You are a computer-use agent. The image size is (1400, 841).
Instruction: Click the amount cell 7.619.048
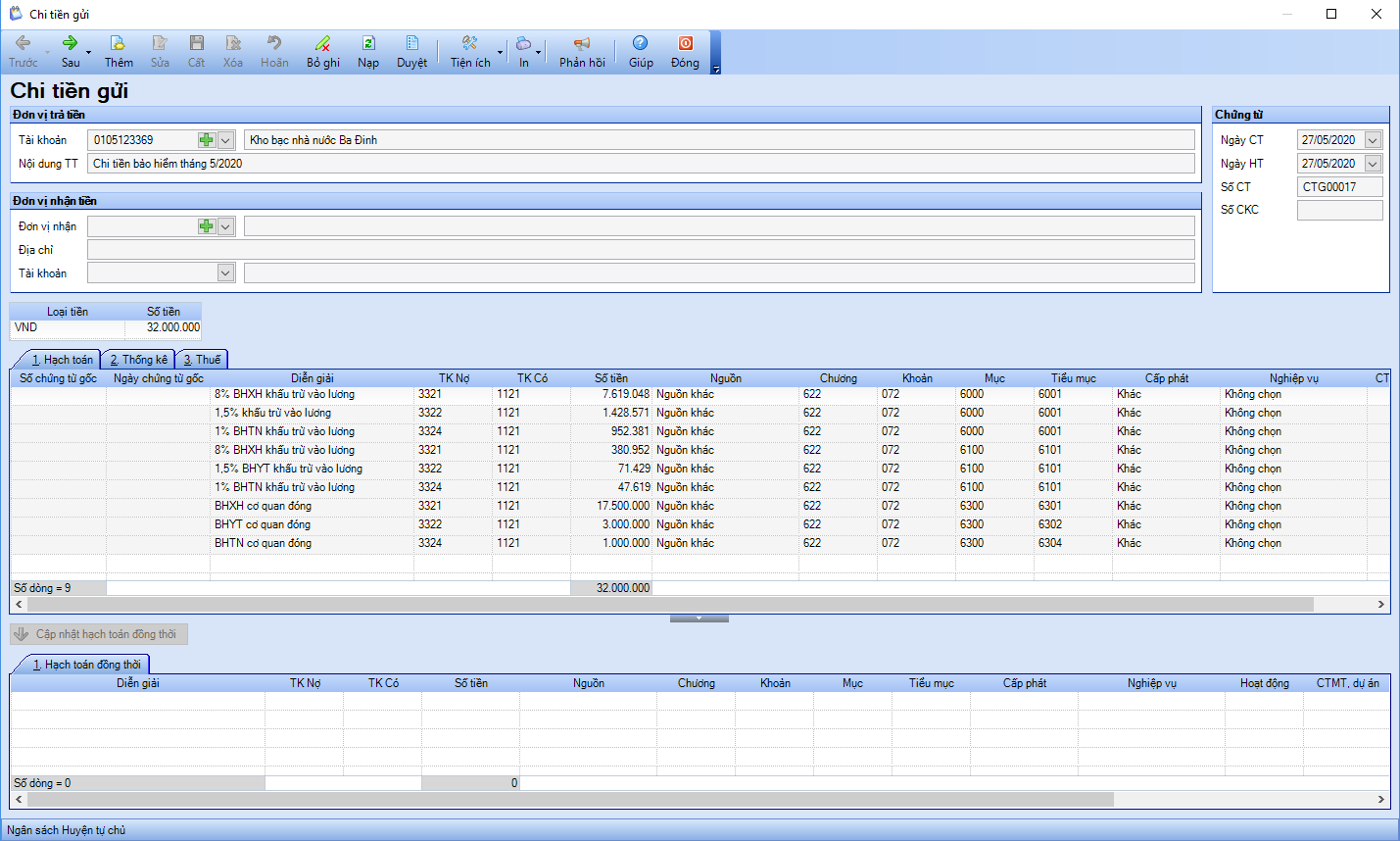click(611, 394)
